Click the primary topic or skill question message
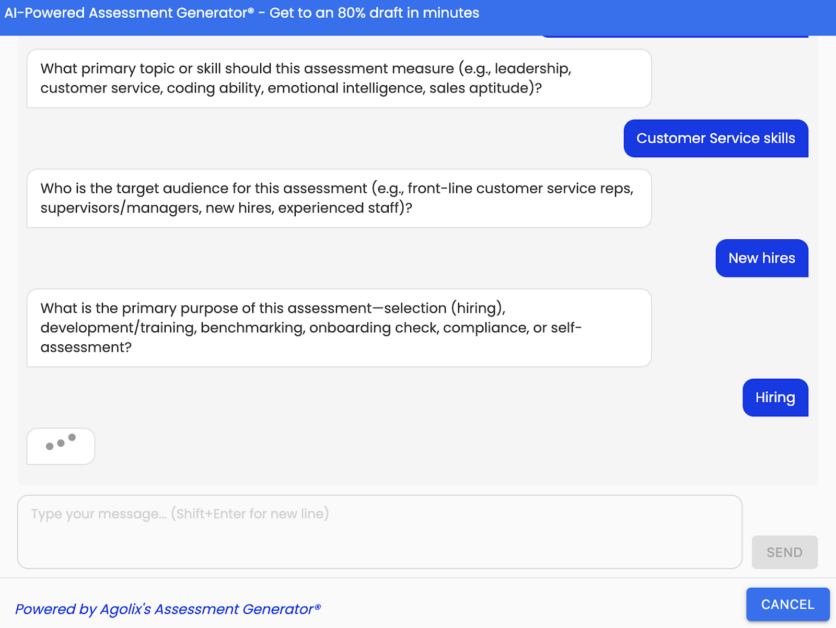Viewport: 836px width, 628px height. [x=338, y=79]
